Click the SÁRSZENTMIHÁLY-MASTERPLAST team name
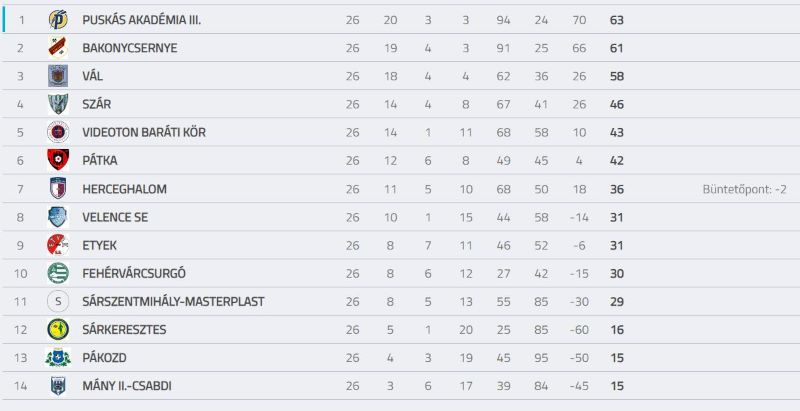The height and width of the screenshot is (411, 800). [x=173, y=301]
